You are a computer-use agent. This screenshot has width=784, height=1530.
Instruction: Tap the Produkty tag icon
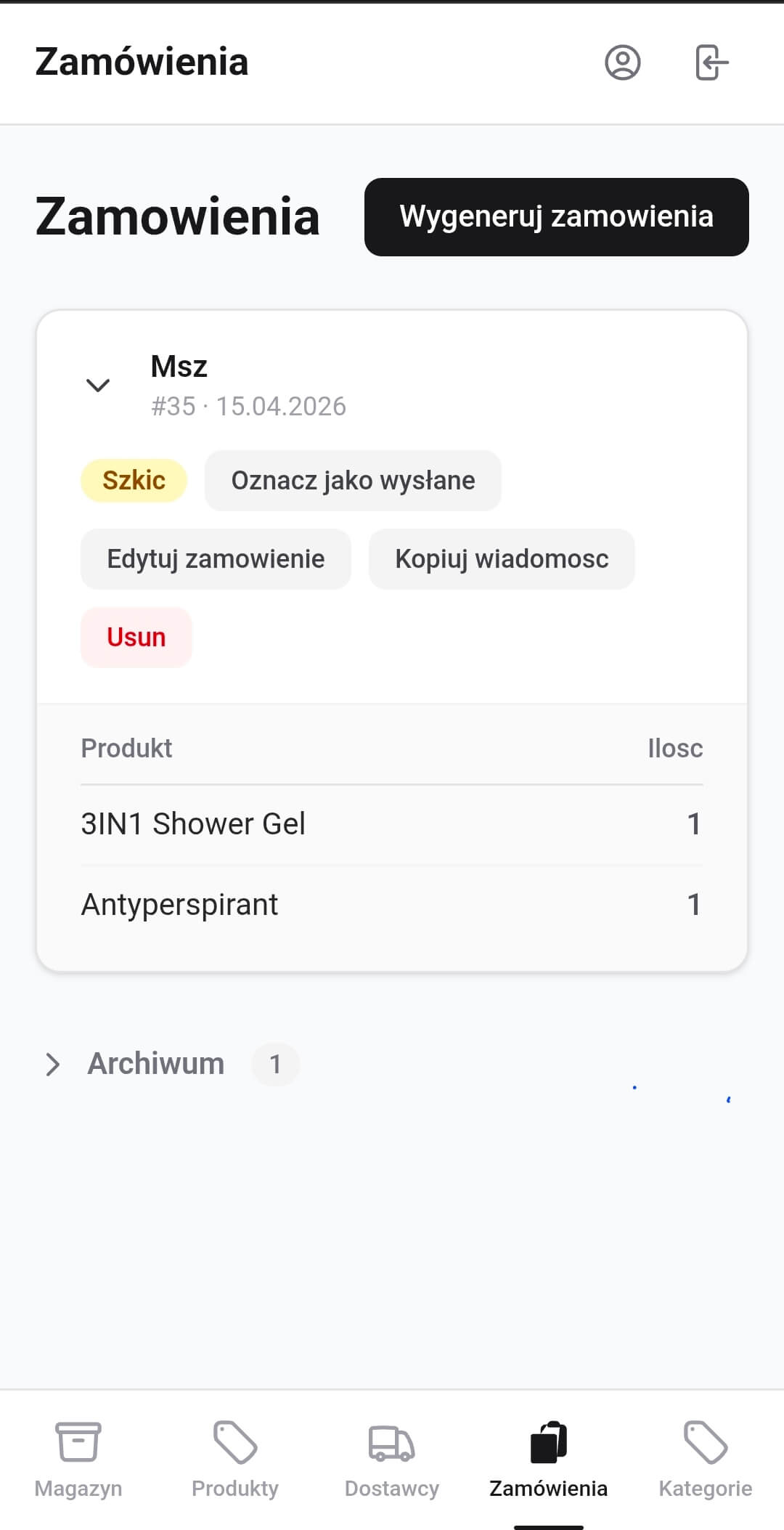235,1441
